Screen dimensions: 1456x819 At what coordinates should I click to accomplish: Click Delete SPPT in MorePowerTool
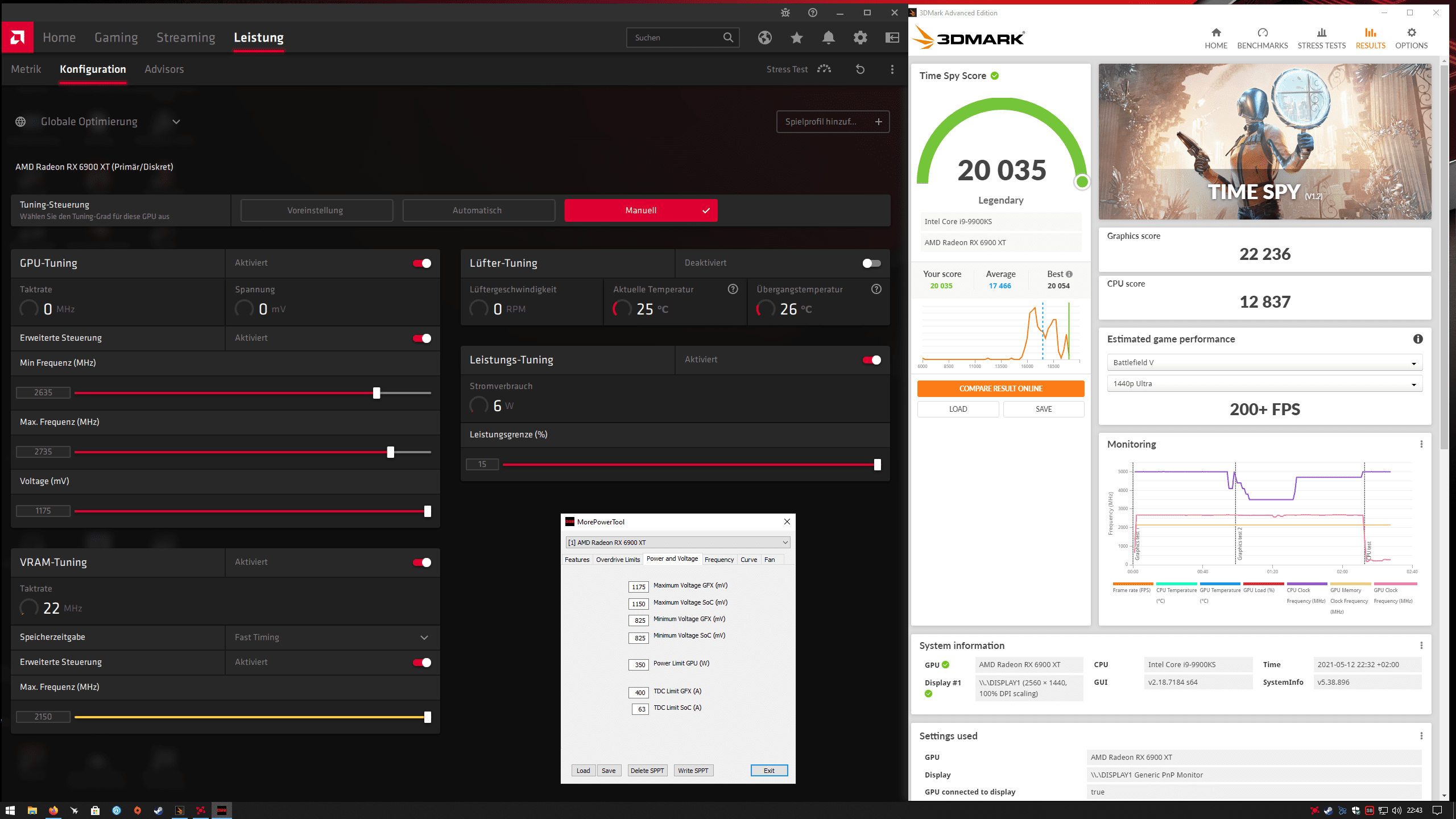[x=647, y=771]
